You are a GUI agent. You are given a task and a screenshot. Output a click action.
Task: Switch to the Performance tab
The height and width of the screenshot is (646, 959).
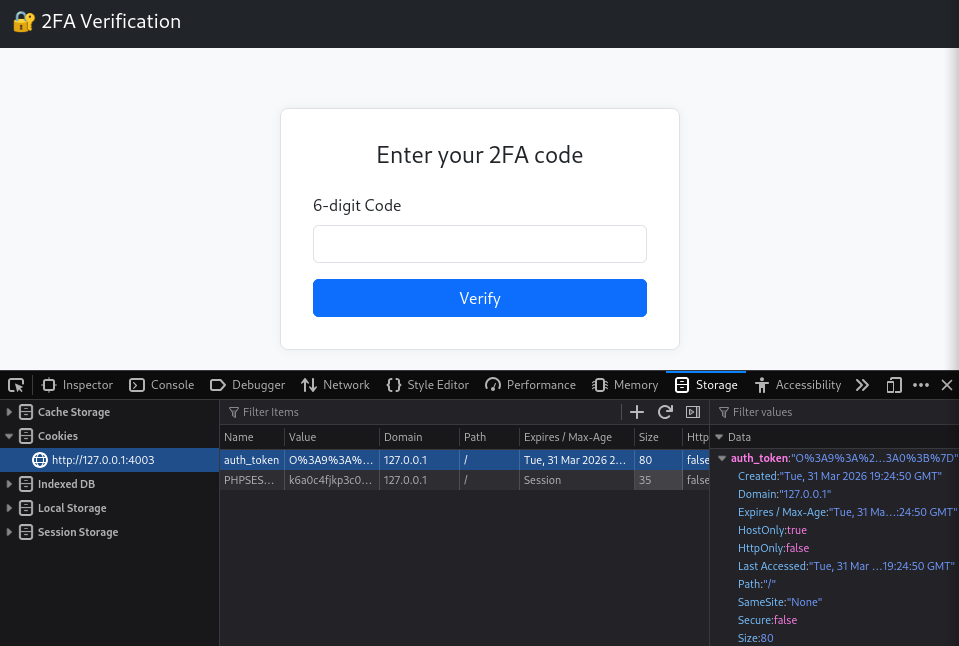(530, 385)
